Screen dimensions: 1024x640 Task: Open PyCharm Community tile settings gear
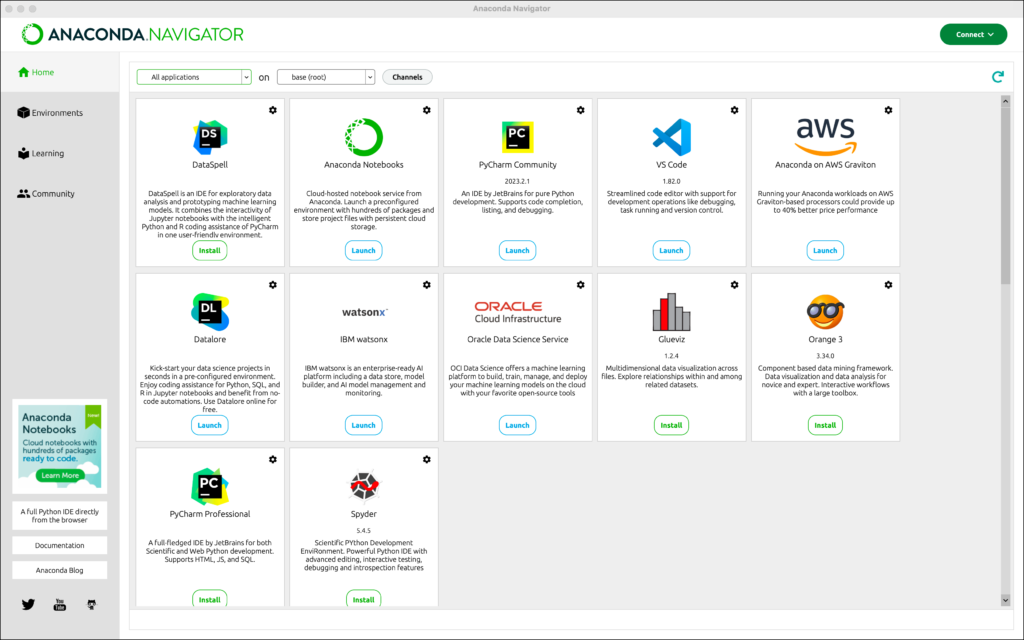[581, 110]
